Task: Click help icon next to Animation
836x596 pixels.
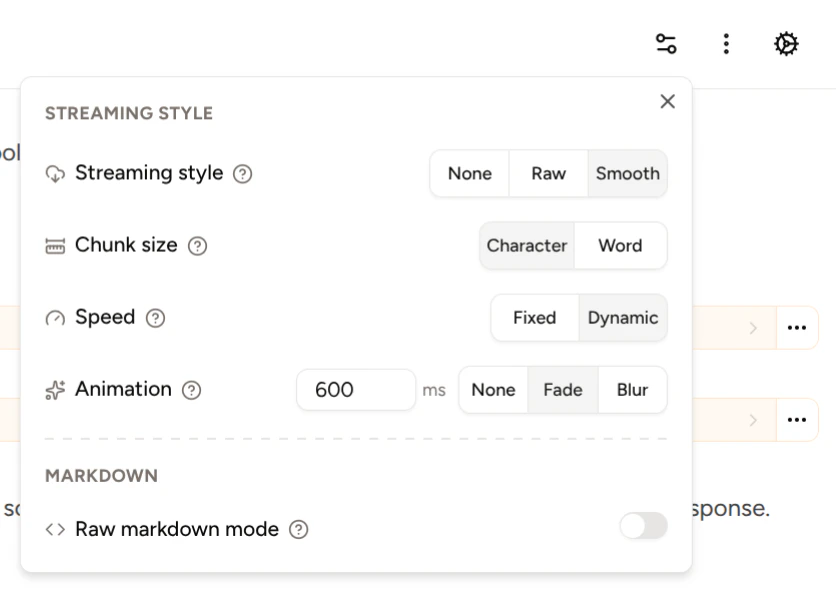Action: [x=191, y=390]
